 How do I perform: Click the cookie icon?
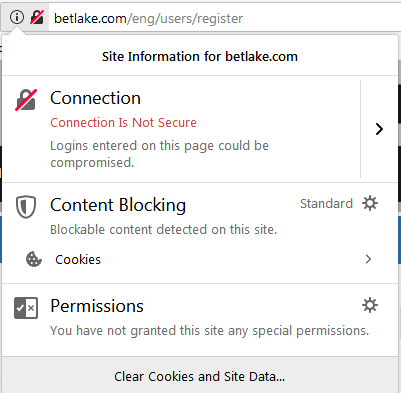34,259
